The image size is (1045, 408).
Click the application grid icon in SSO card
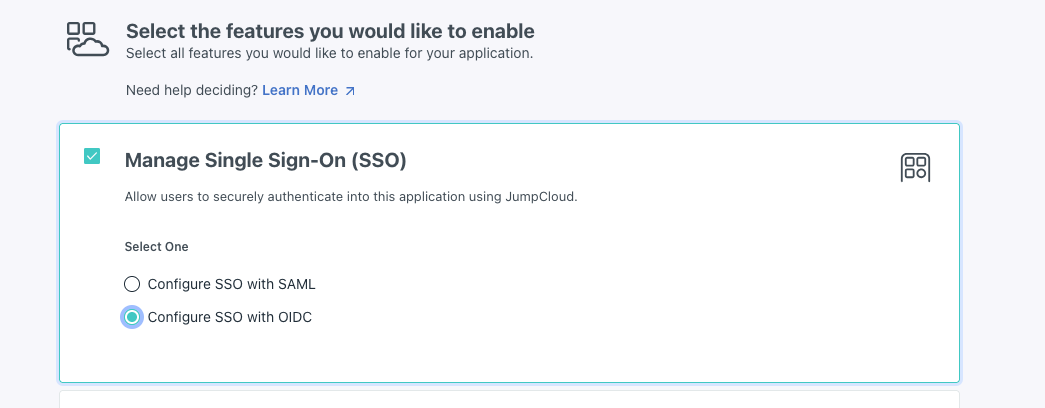915,168
